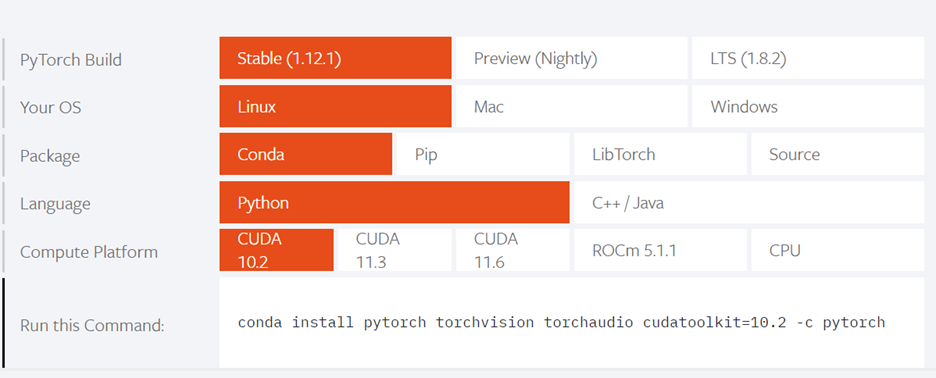Select Source as the package
The image size is (936, 378).
click(x=838, y=154)
